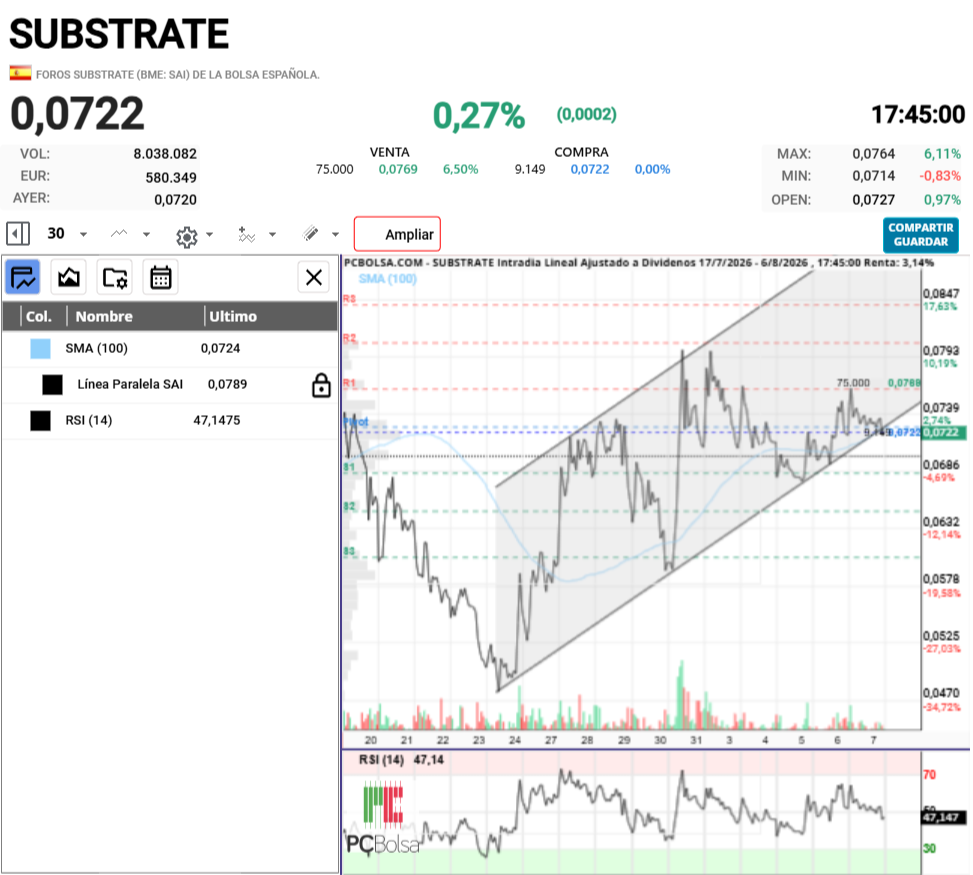
Task: Click the MIN value 0,0714
Action: pos(873,176)
